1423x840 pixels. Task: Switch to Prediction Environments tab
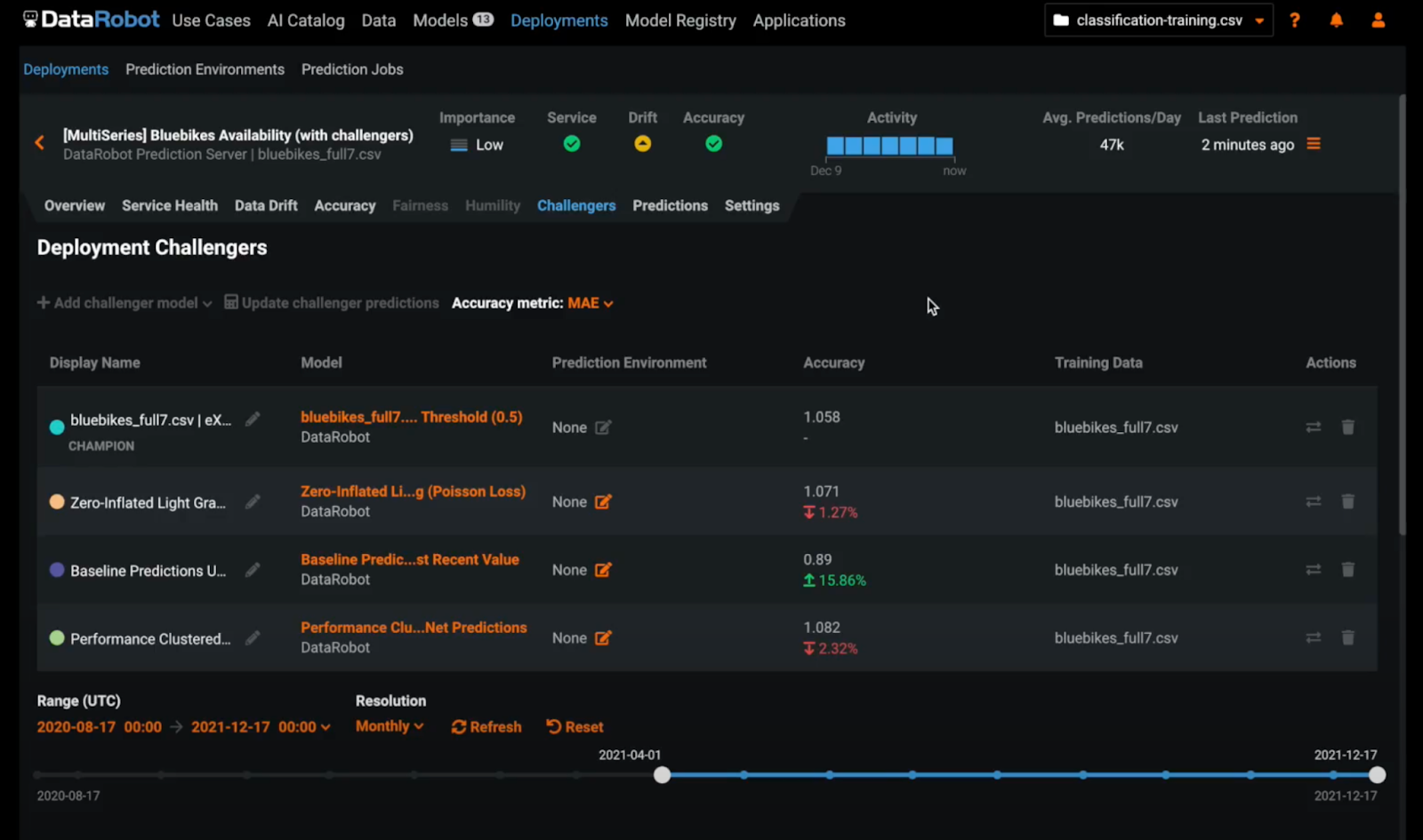pyautogui.click(x=205, y=69)
